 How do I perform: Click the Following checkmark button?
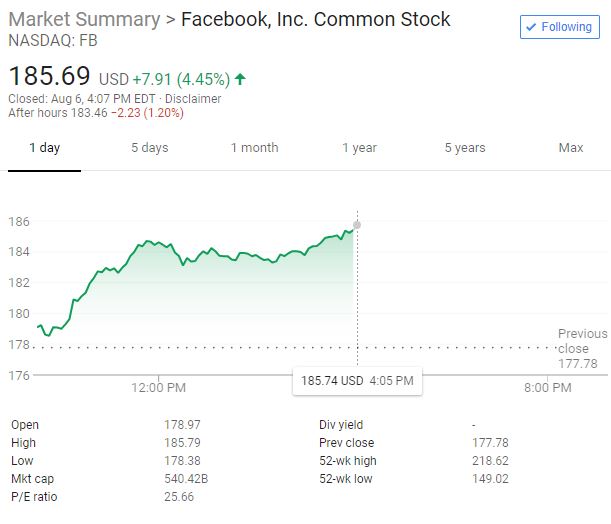click(559, 27)
